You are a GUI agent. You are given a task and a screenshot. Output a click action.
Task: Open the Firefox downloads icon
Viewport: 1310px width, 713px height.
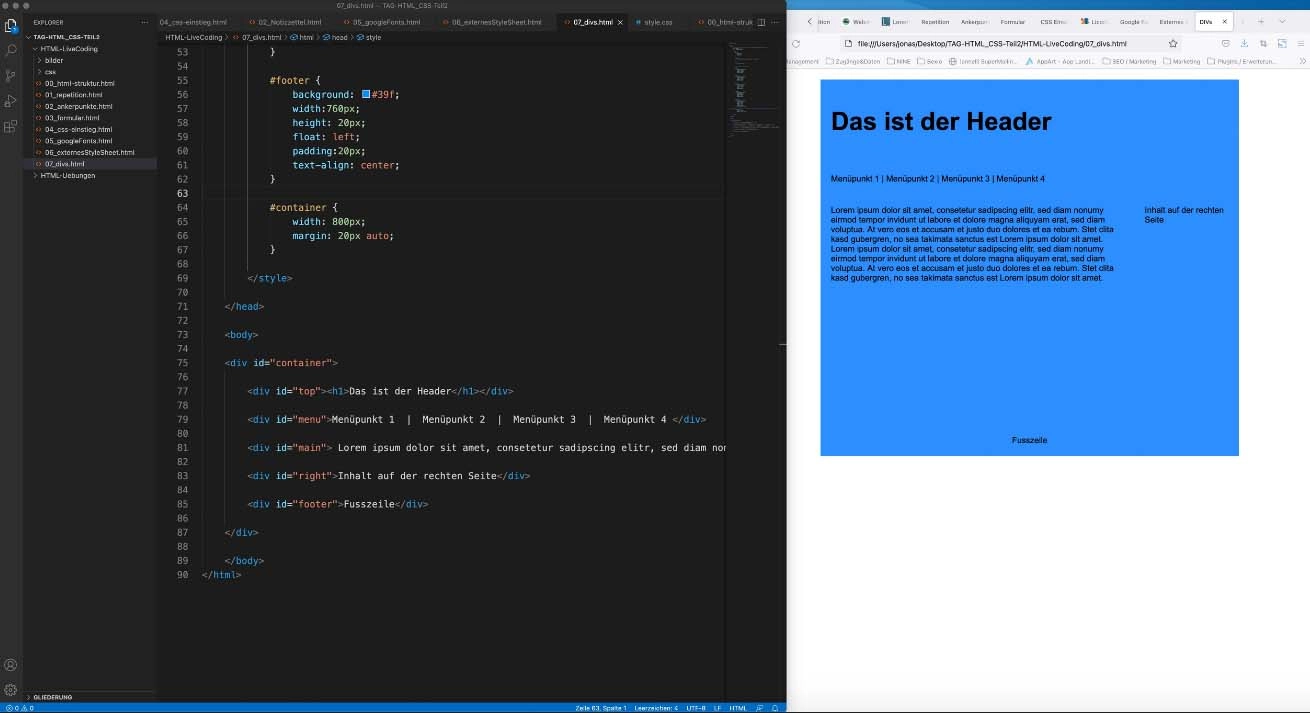pyautogui.click(x=1244, y=44)
